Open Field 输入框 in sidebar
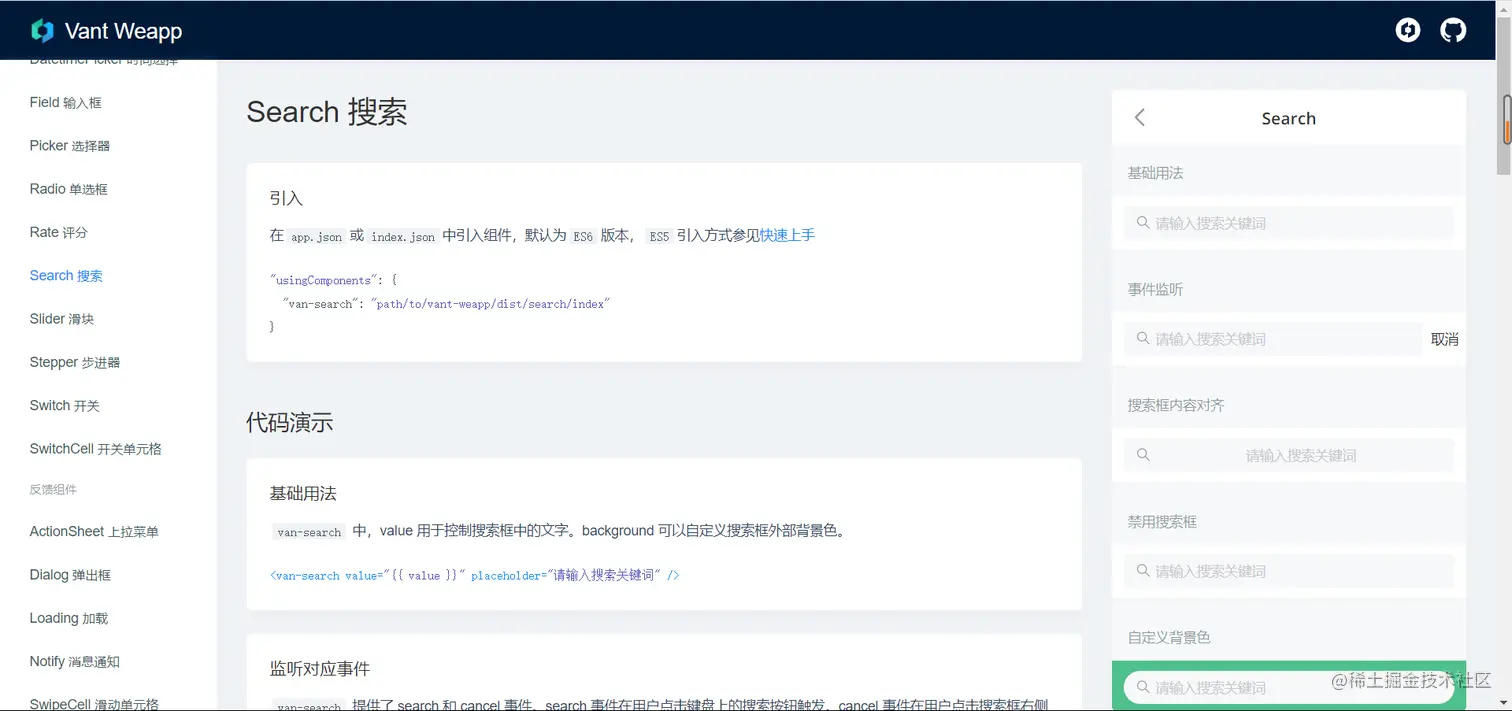This screenshot has width=1512, height=711. pyautogui.click(x=66, y=102)
